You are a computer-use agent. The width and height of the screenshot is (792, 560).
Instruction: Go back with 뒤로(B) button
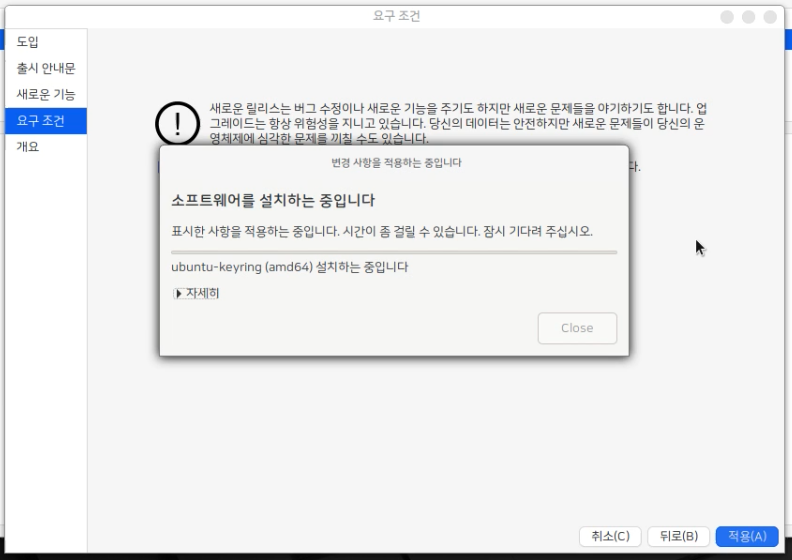[x=678, y=536]
